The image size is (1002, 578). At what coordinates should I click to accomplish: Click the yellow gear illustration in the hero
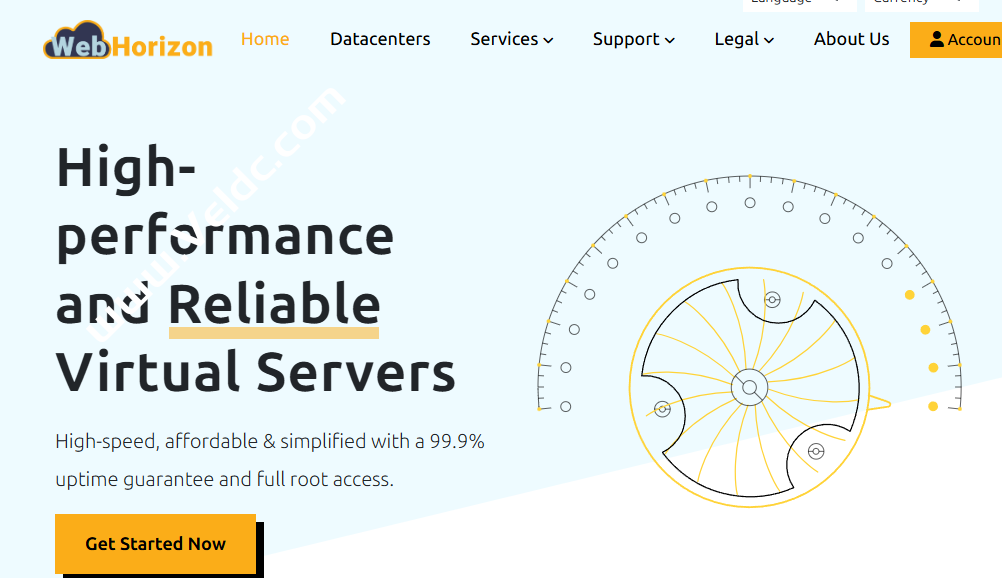pos(749,388)
